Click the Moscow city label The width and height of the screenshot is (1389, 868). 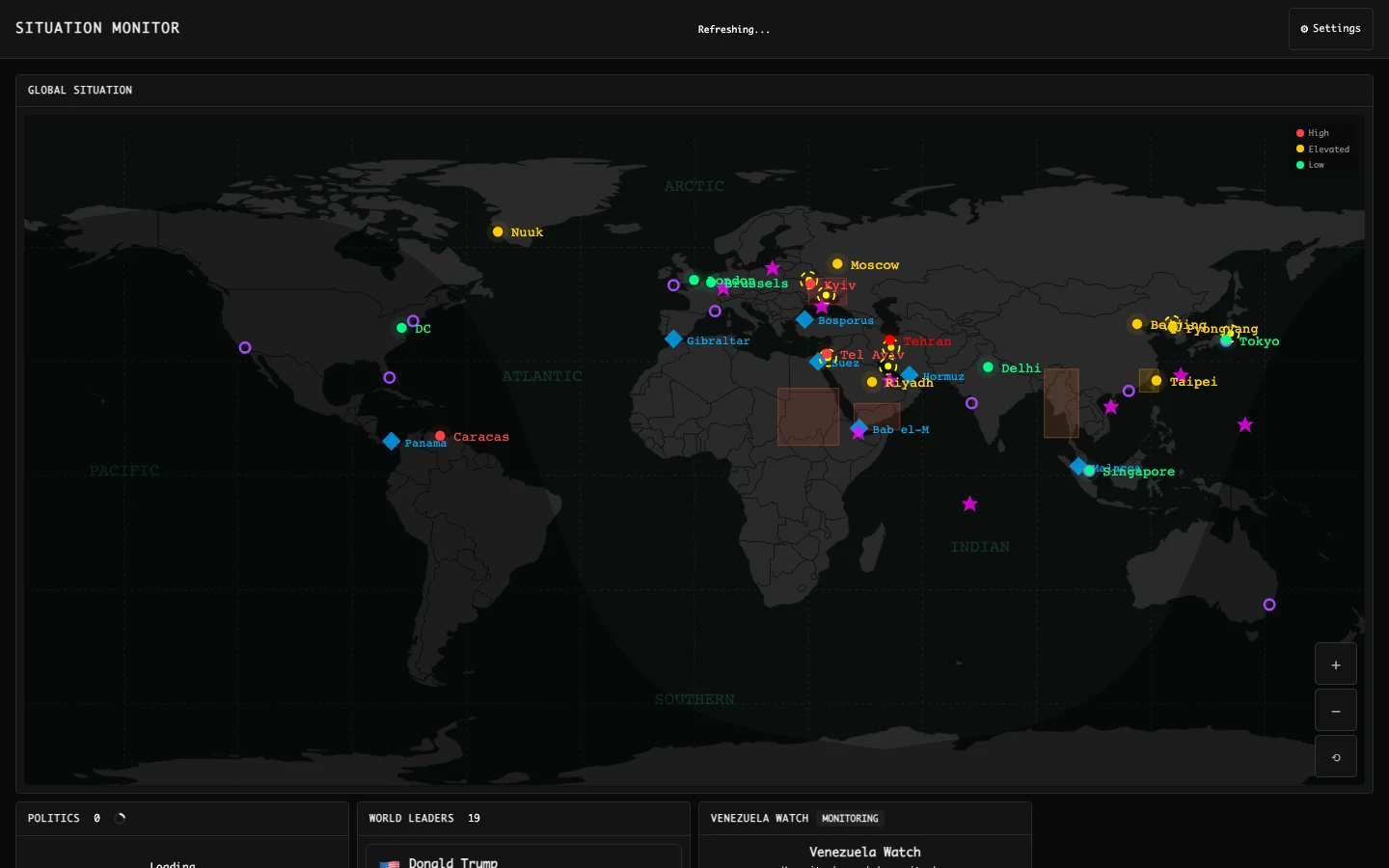click(x=875, y=265)
